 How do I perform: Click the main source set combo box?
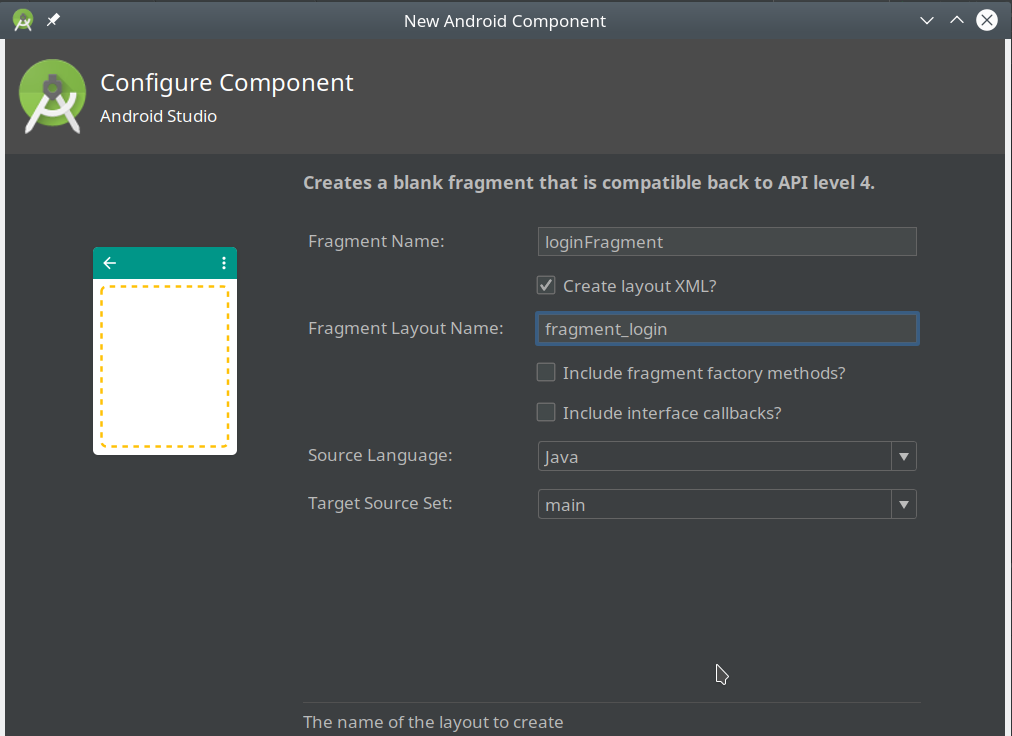tap(727, 504)
